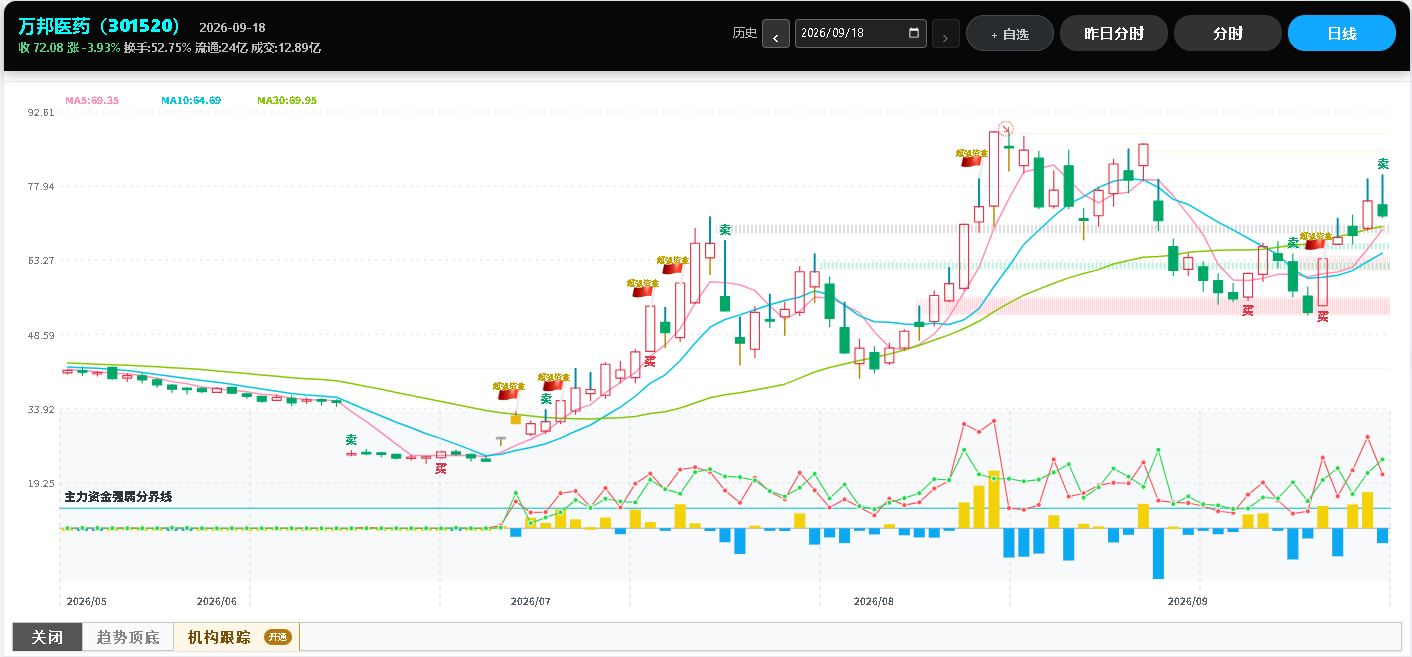
Task: Click the 开通 badge on 机构跟踪
Action: (278, 637)
